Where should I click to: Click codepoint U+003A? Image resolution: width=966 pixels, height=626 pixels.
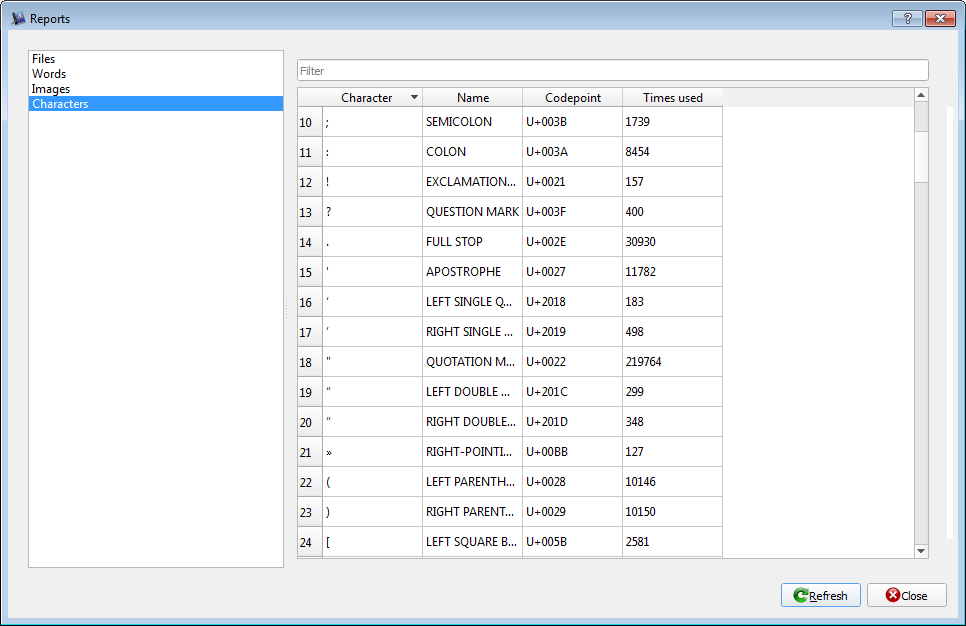click(x=572, y=152)
